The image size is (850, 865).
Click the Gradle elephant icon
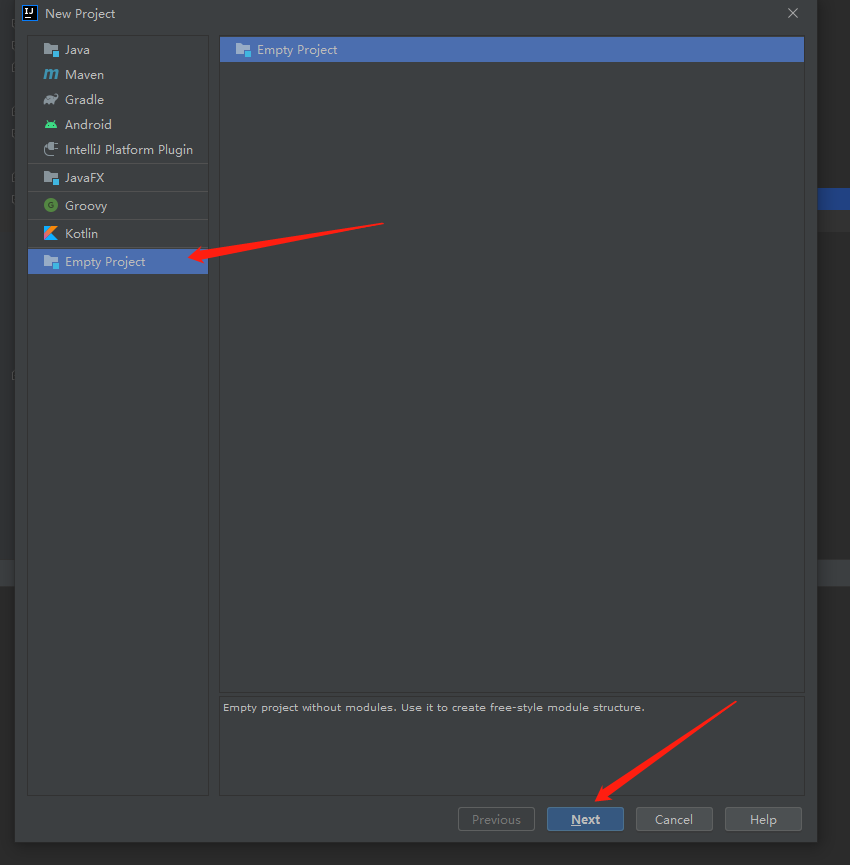[51, 99]
